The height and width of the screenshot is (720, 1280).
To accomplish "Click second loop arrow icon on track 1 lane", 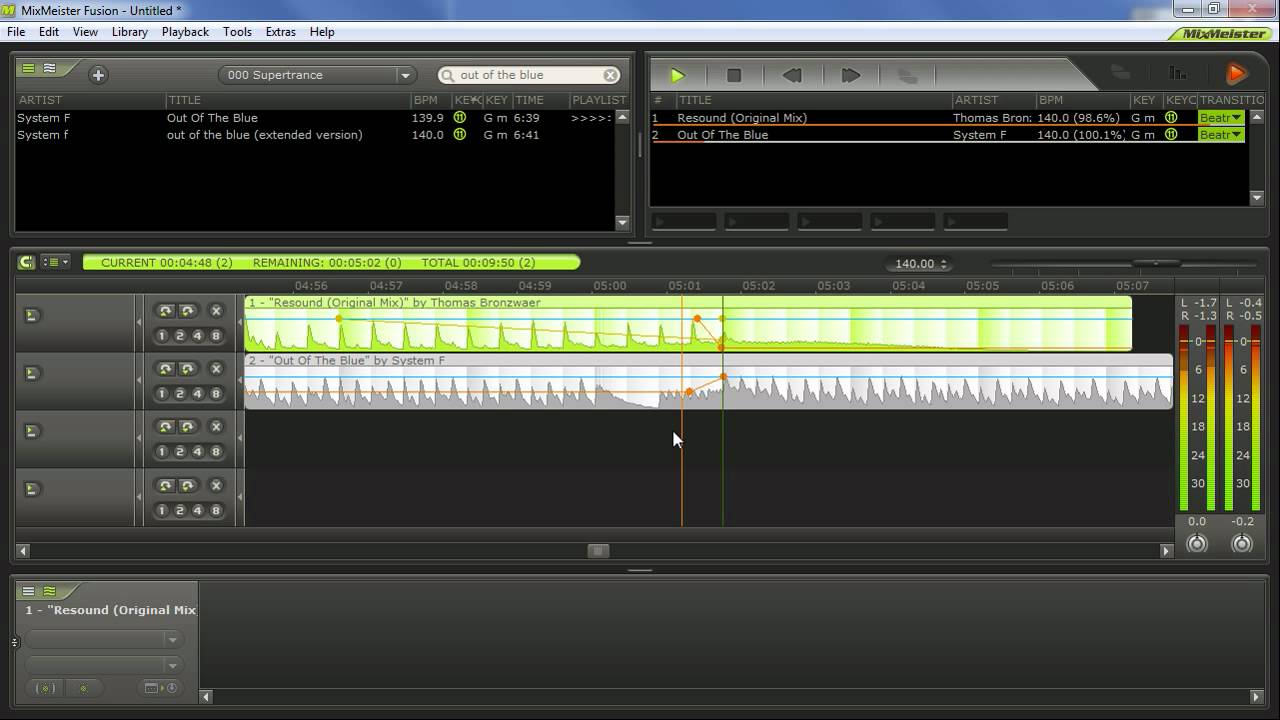I will point(187,311).
